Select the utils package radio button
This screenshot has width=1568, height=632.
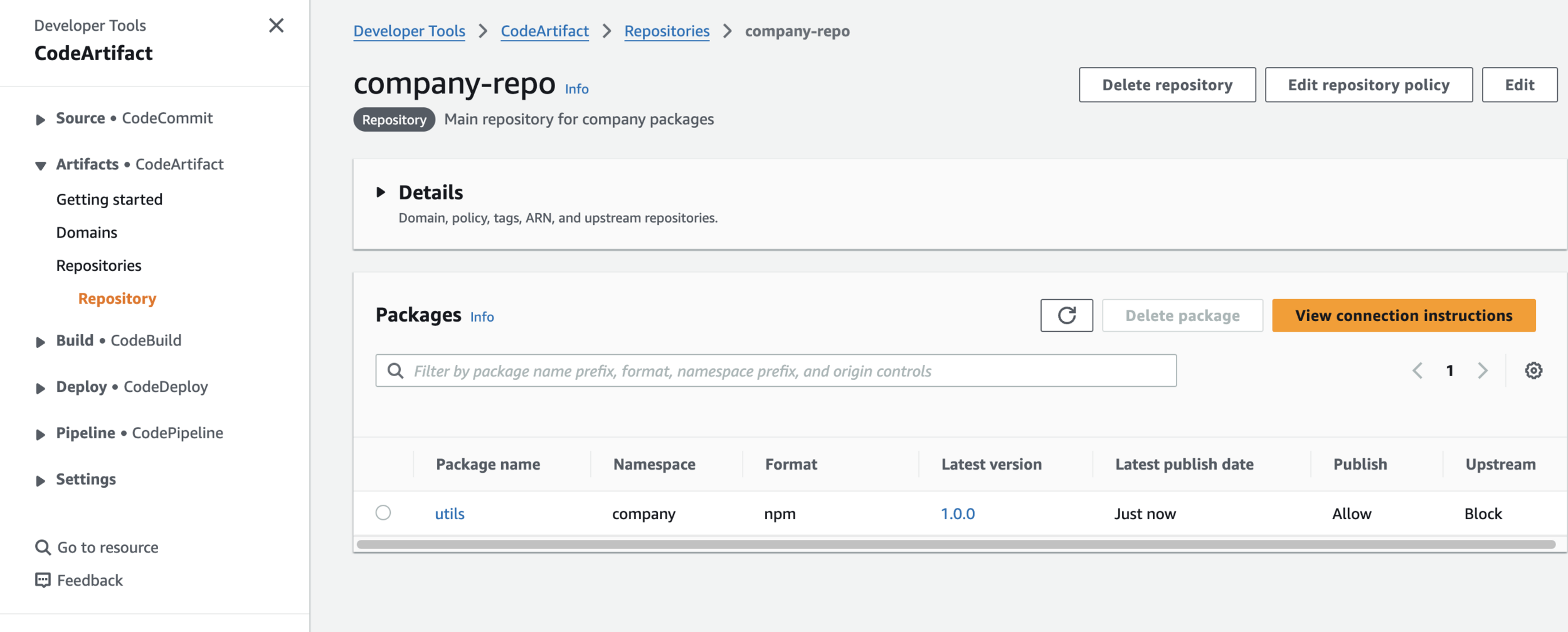(383, 513)
